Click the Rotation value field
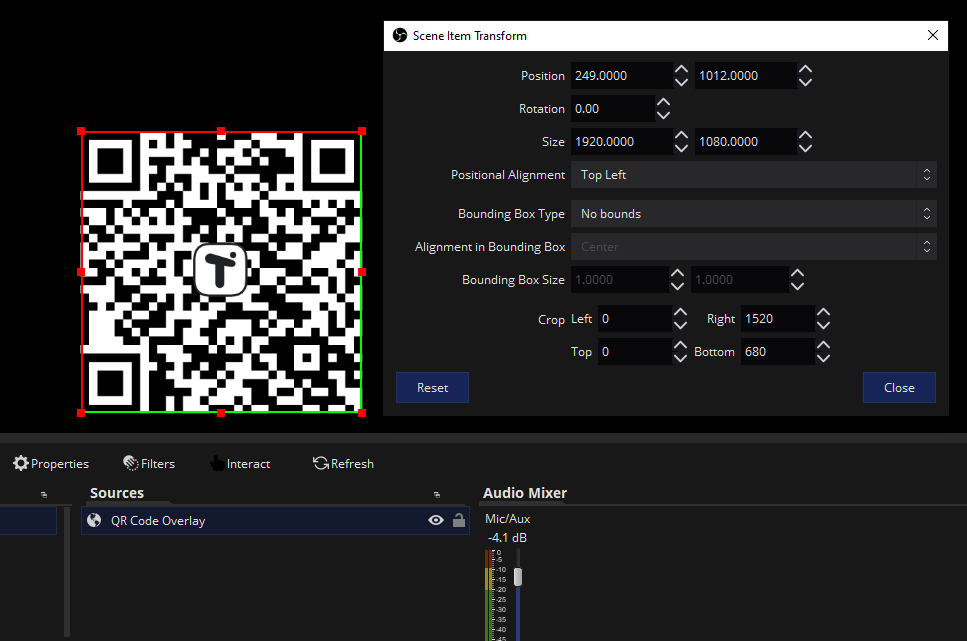Image resolution: width=967 pixels, height=641 pixels. click(612, 109)
